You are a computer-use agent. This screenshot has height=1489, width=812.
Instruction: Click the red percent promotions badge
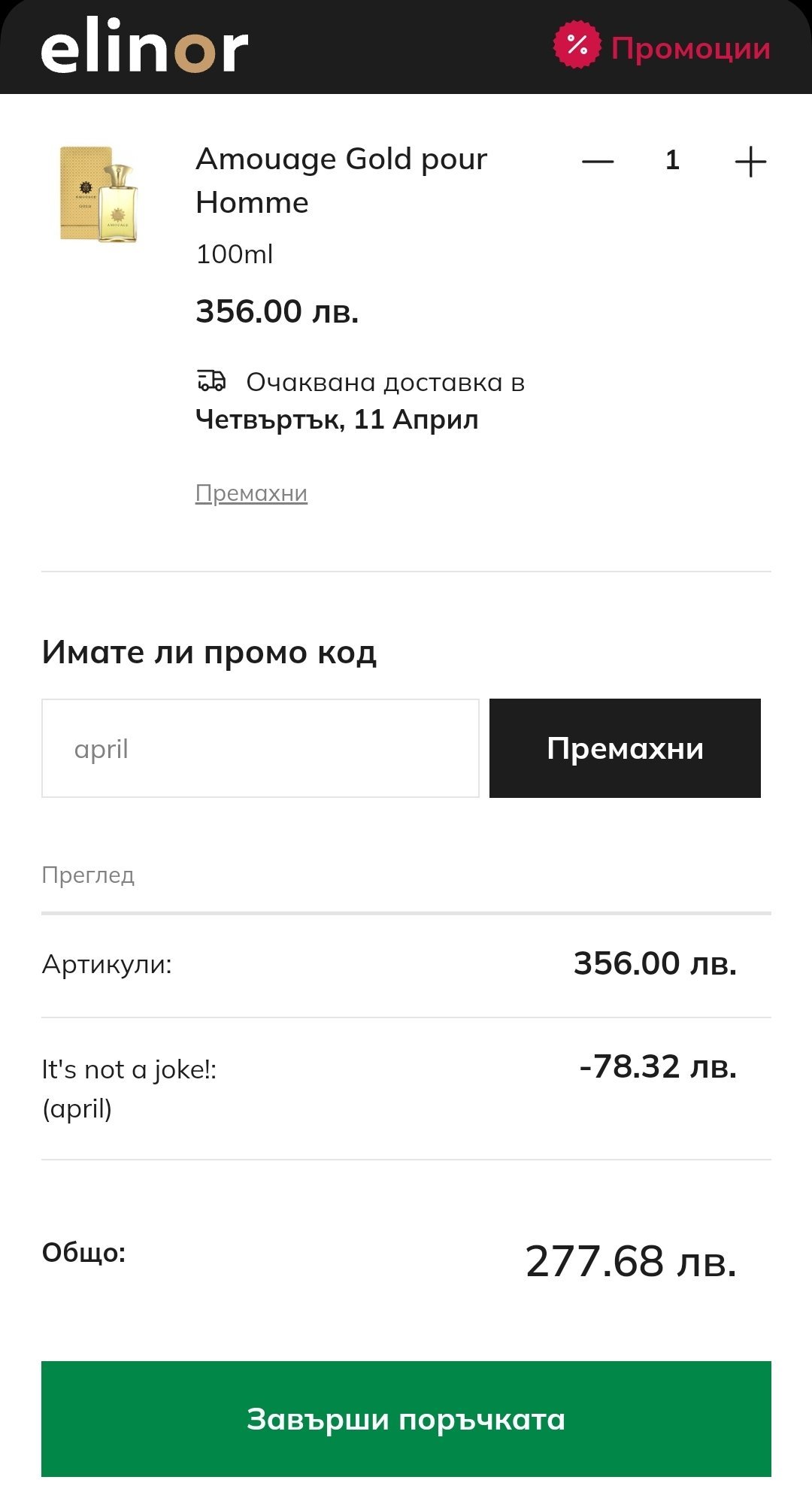[577, 46]
